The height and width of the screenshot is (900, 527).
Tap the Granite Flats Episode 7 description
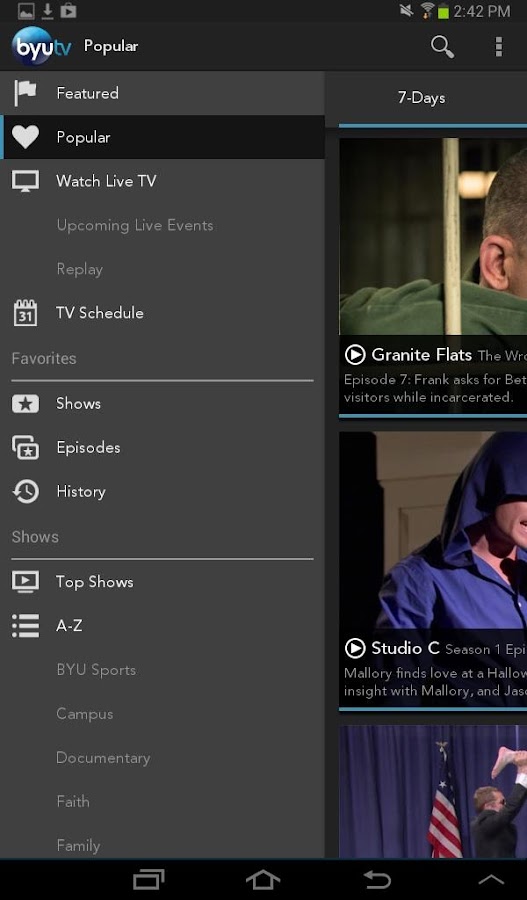coord(435,388)
